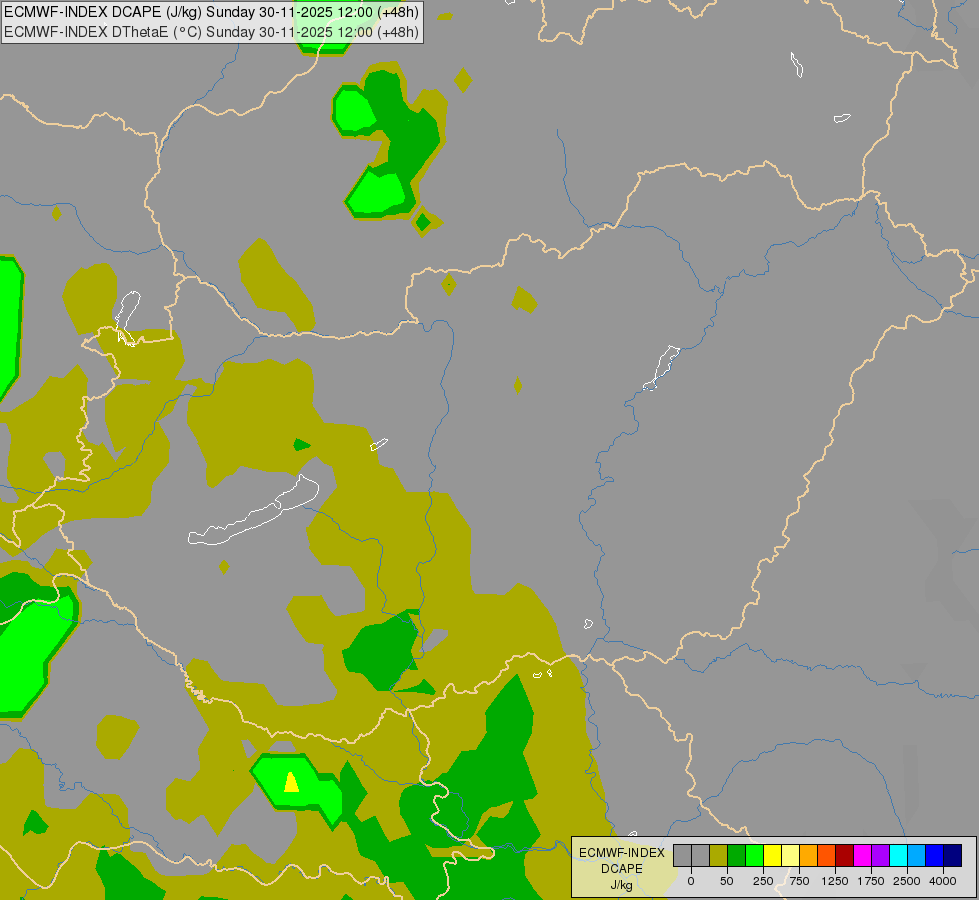Click the legend label "250"
Screen dimensions: 979x900
[x=763, y=881]
